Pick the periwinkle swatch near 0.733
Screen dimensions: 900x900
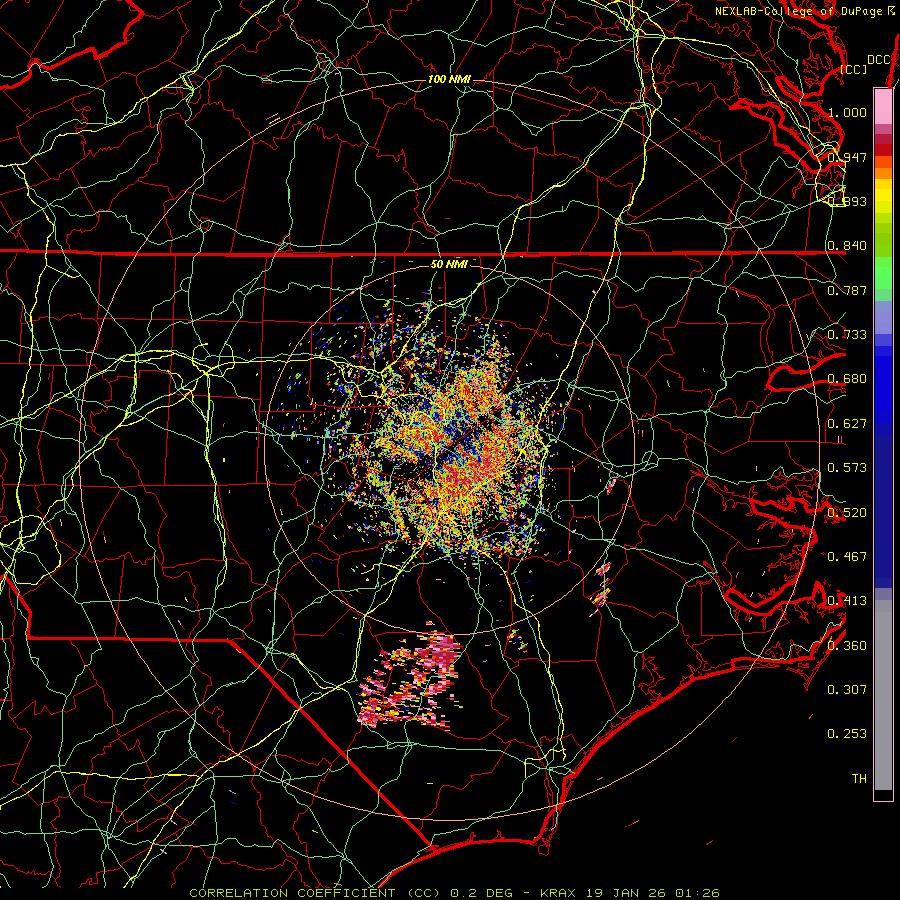(883, 317)
